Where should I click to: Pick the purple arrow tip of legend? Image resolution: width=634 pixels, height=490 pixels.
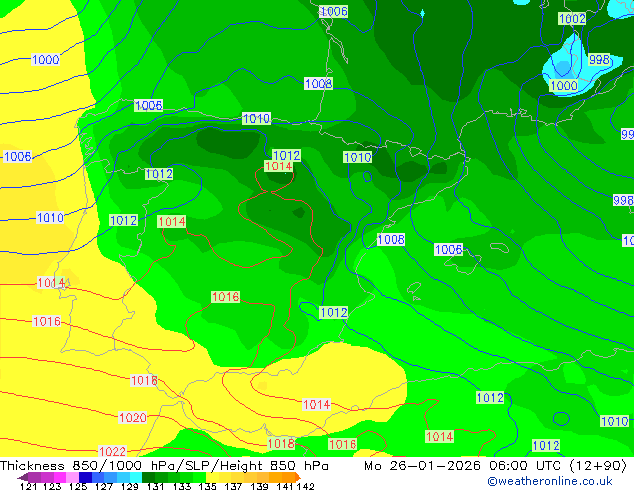click(x=23, y=477)
